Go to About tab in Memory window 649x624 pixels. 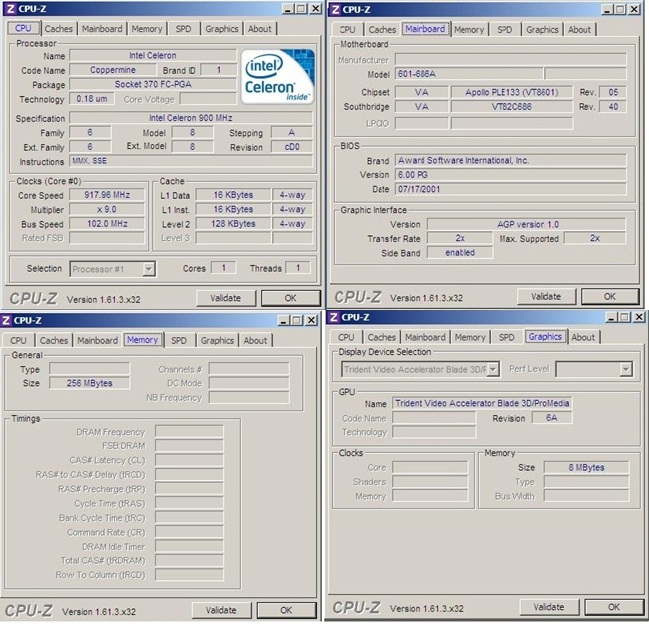coord(255,340)
